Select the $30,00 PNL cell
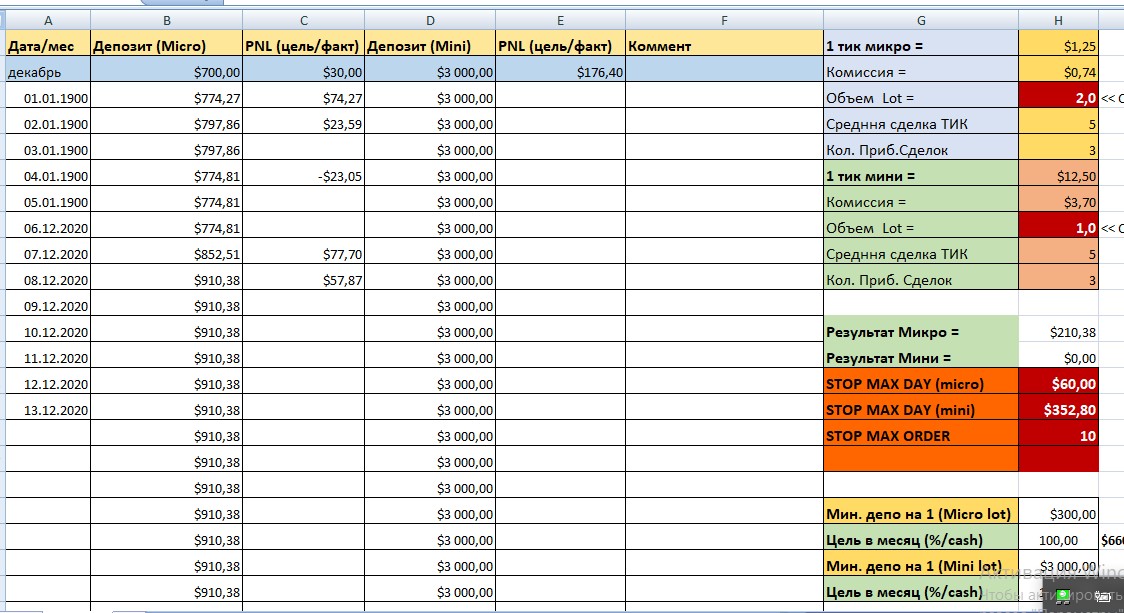Image resolution: width=1124 pixels, height=613 pixels. click(x=303, y=70)
